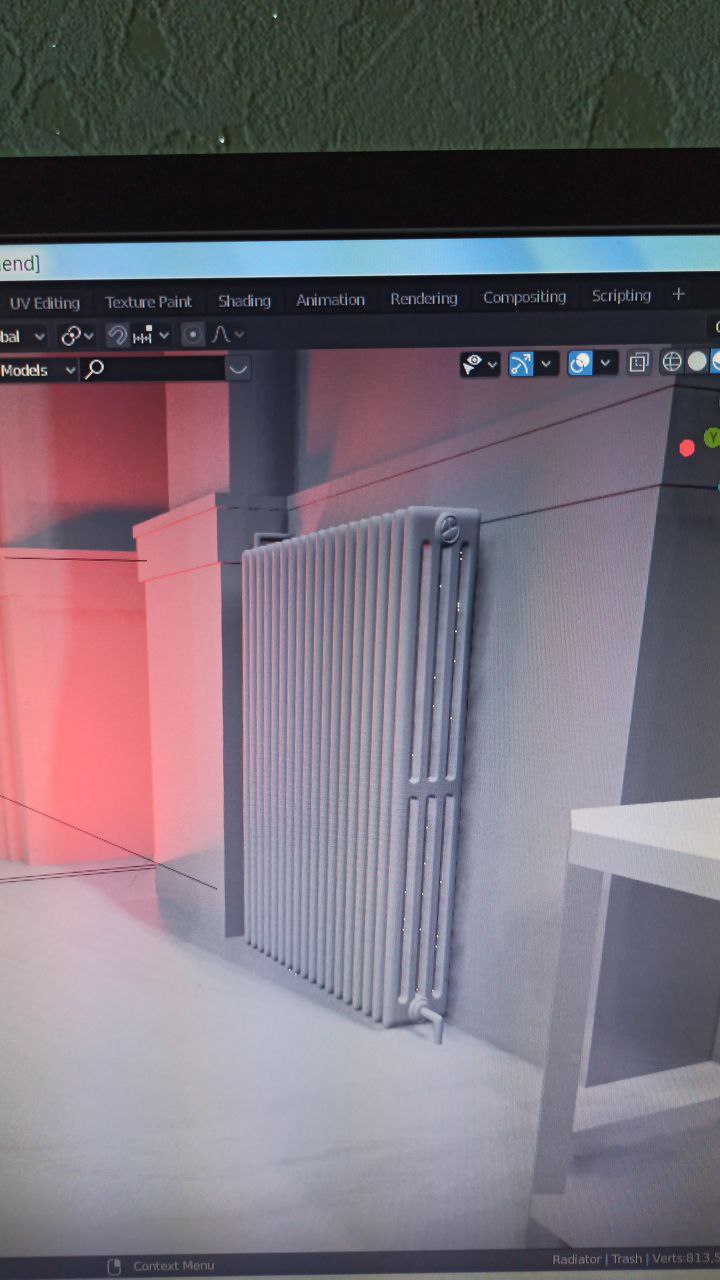This screenshot has height=1280, width=720.
Task: Open the pivot point dropdown
Action: [77, 336]
